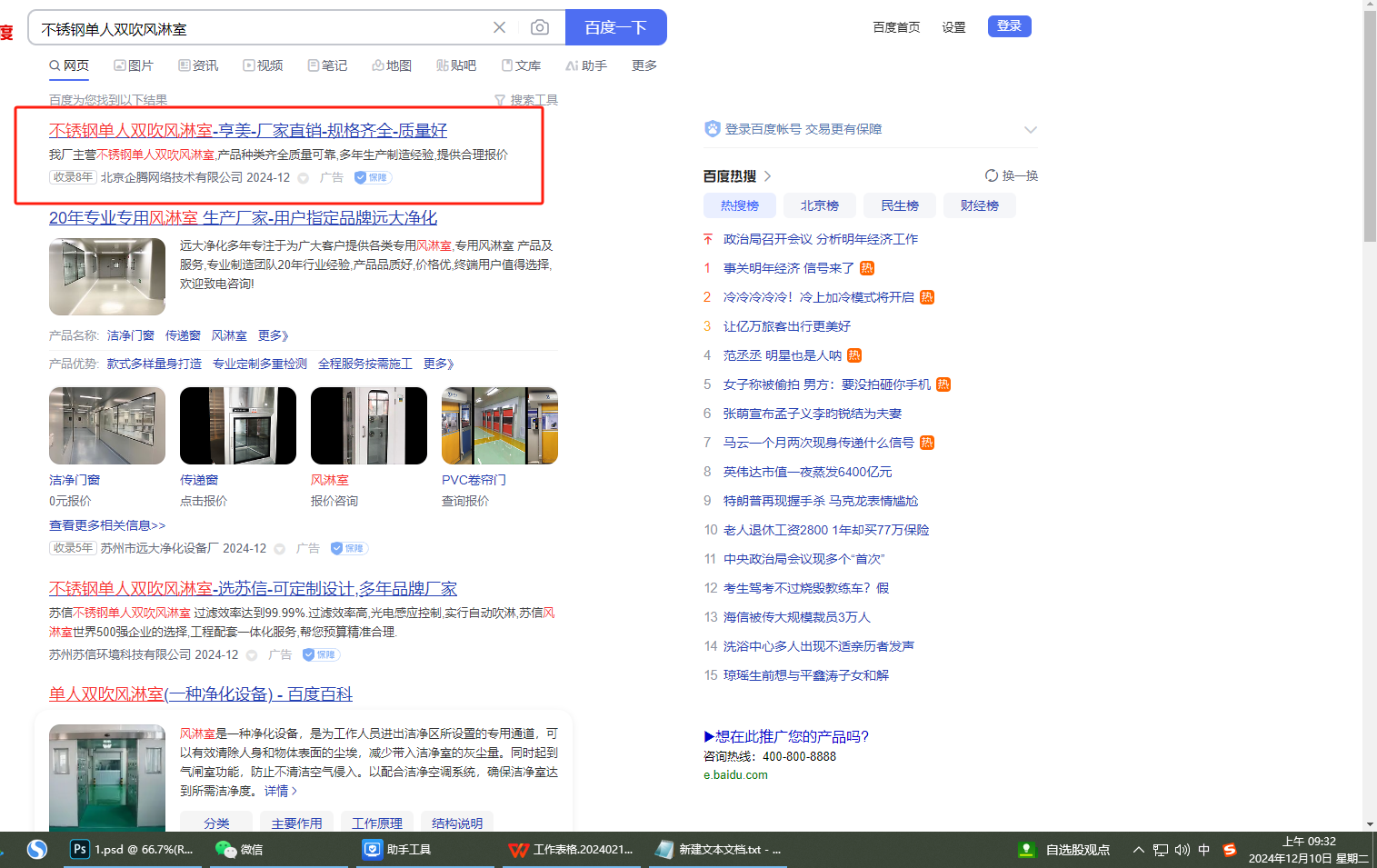Clear search text with the X icon

499,27
